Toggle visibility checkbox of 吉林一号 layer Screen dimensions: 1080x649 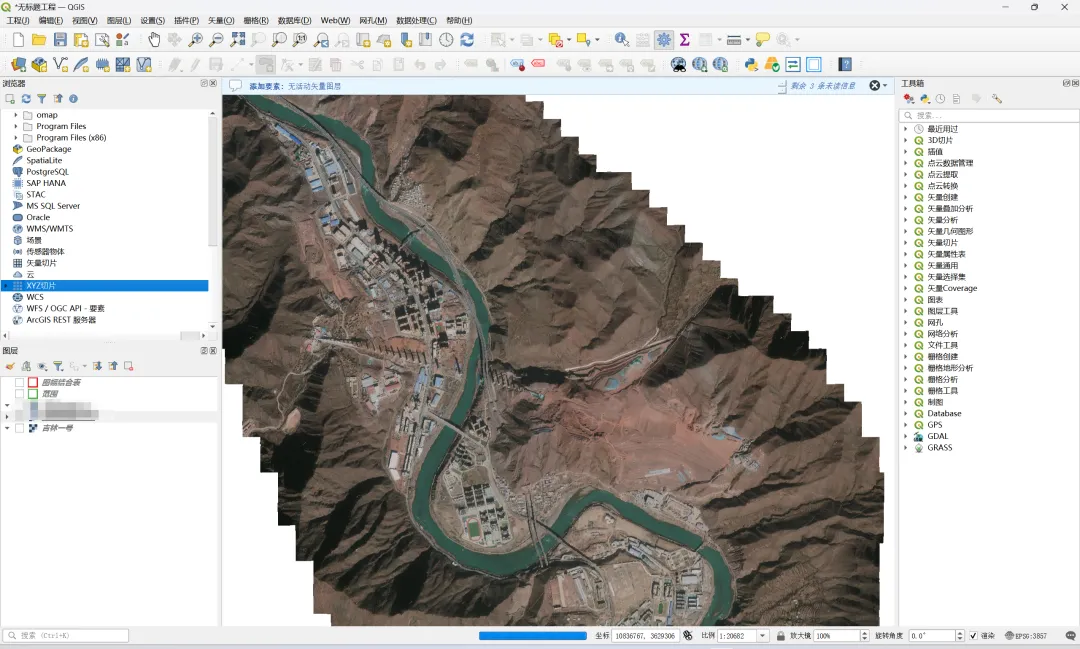[x=19, y=428]
